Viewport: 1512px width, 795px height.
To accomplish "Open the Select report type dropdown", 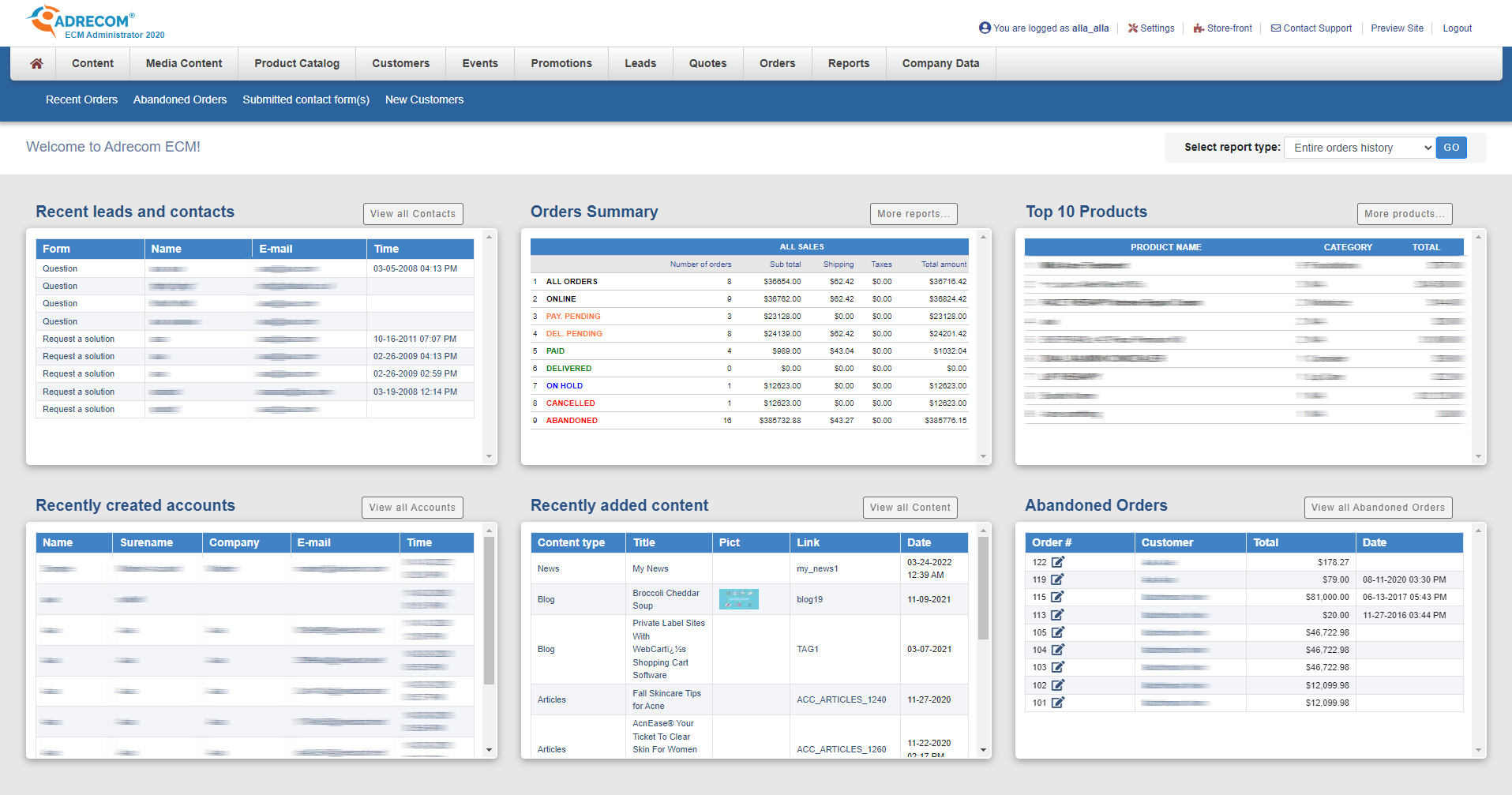I will 1359,148.
